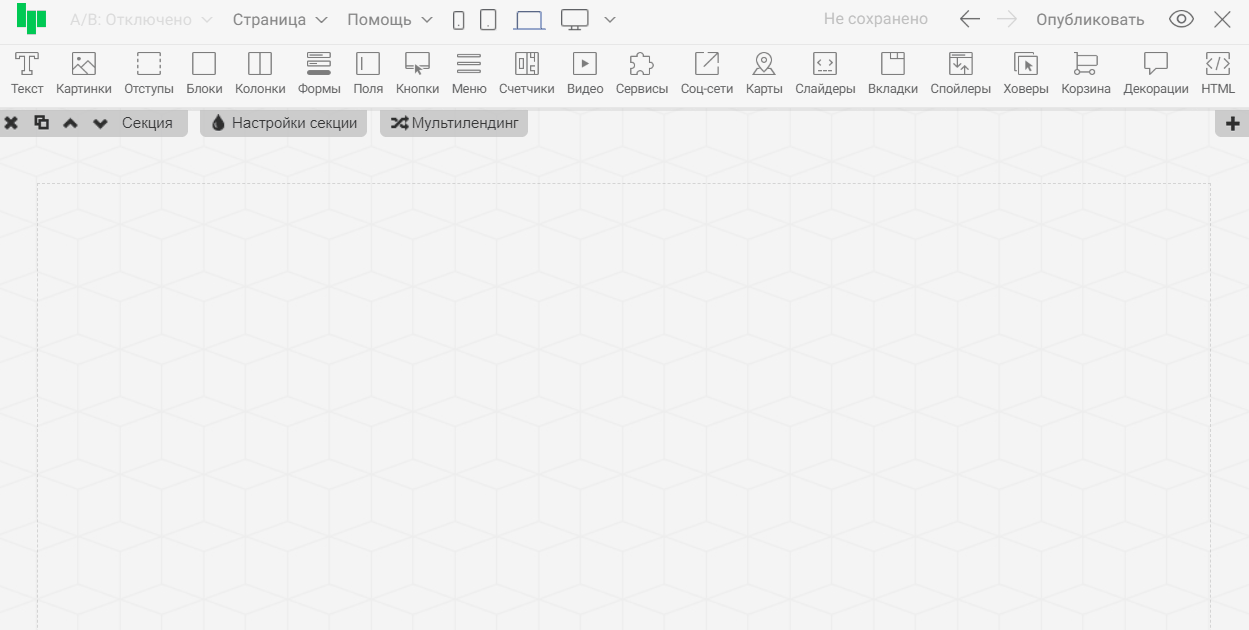Move section down with chevron arrow
The height and width of the screenshot is (630, 1249).
click(100, 123)
